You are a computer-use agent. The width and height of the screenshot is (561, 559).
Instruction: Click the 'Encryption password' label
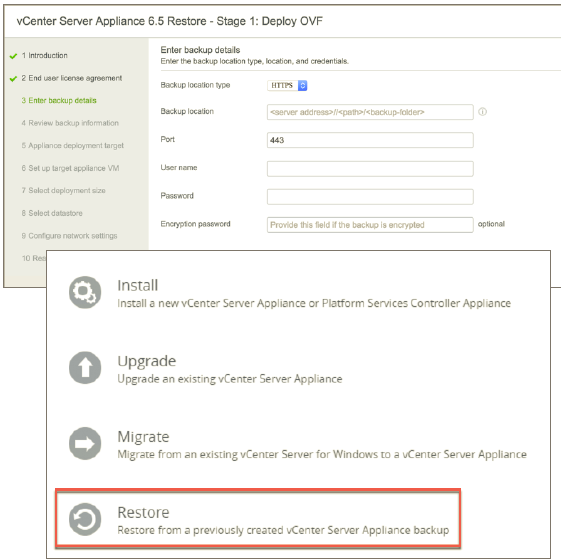pyautogui.click(x=195, y=224)
